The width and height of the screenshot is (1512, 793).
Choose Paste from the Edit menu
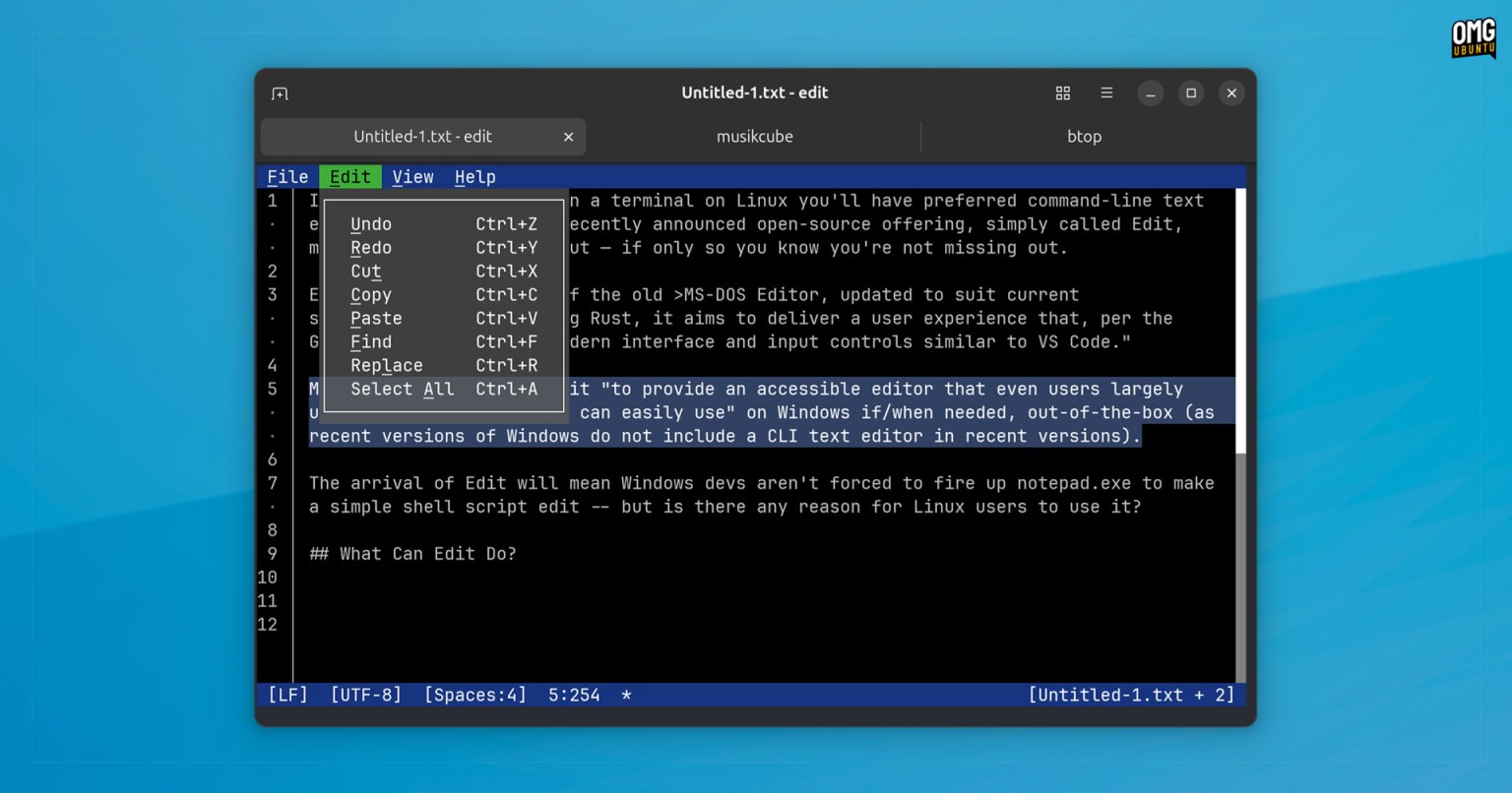pos(444,319)
